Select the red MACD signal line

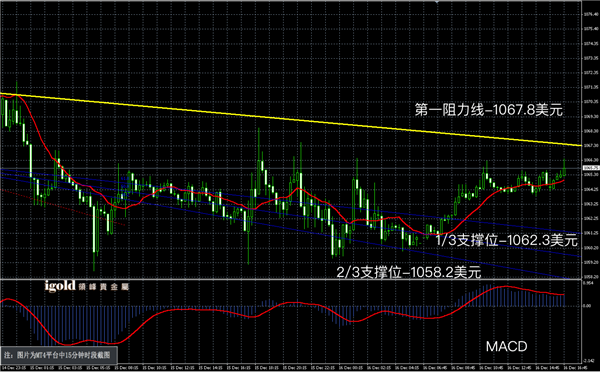click(x=282, y=314)
